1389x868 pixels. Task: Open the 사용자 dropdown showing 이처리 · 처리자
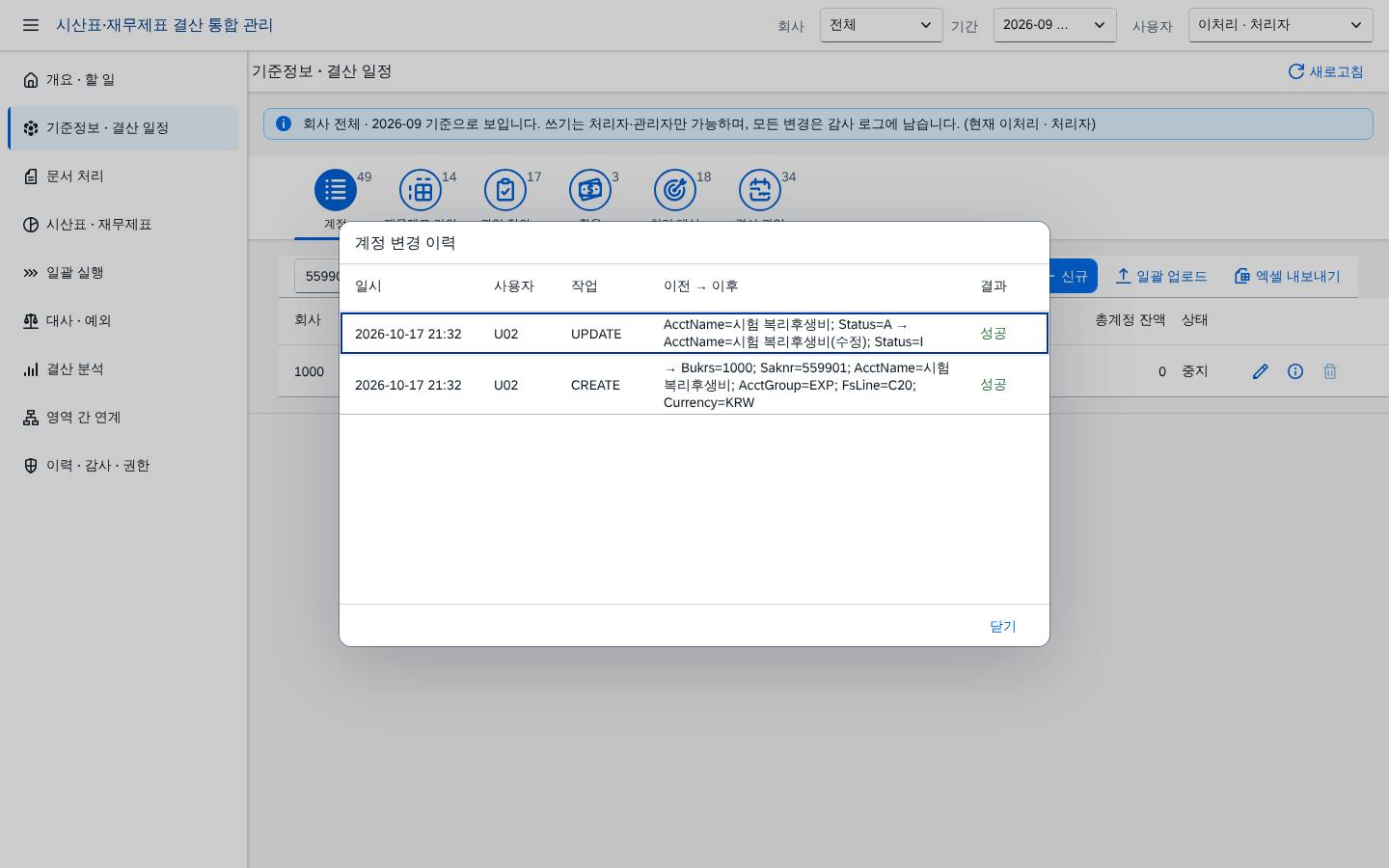[x=1281, y=25]
